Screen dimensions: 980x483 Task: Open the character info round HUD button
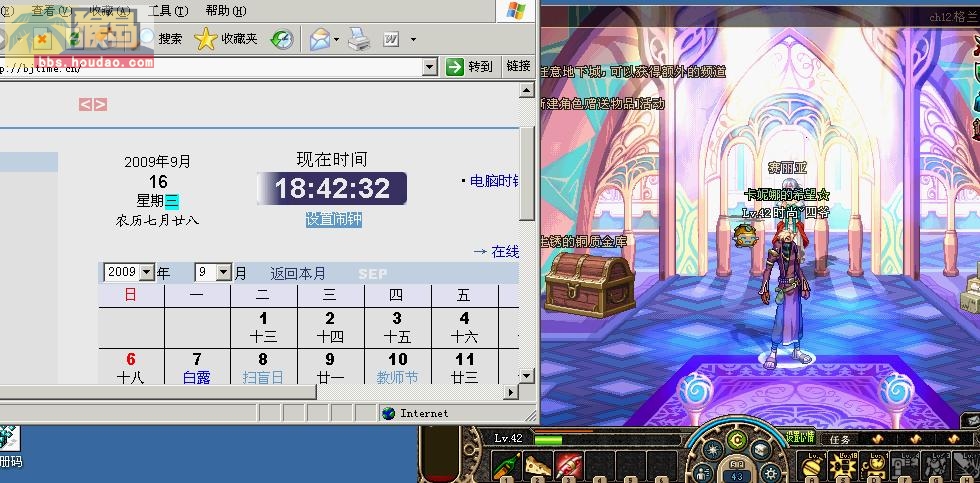pos(704,472)
